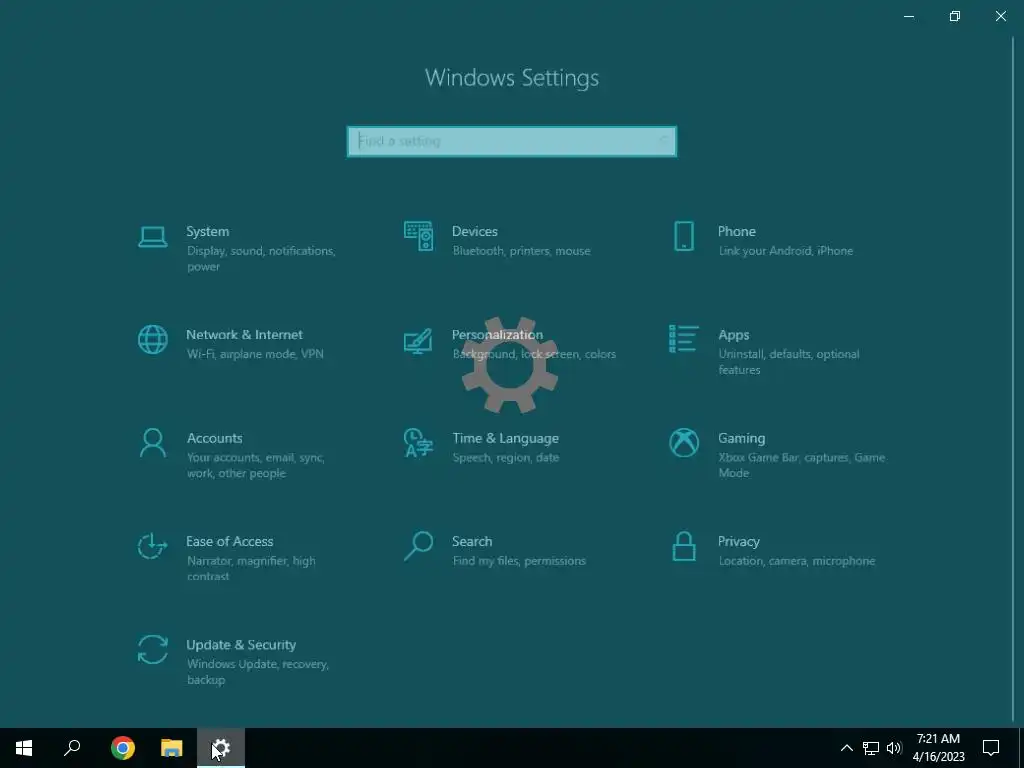Open the Gaming Xbox icon
The image size is (1024, 768).
684,443
